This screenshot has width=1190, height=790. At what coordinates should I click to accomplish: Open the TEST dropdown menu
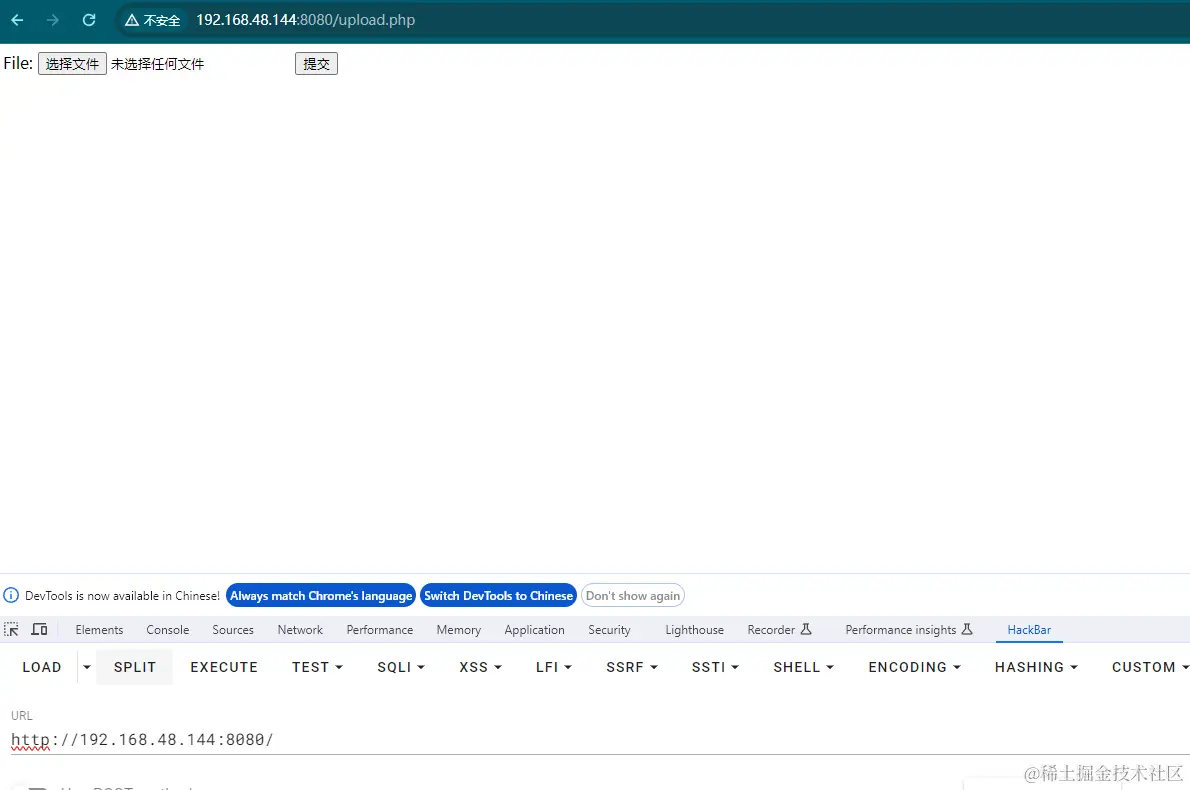317,667
